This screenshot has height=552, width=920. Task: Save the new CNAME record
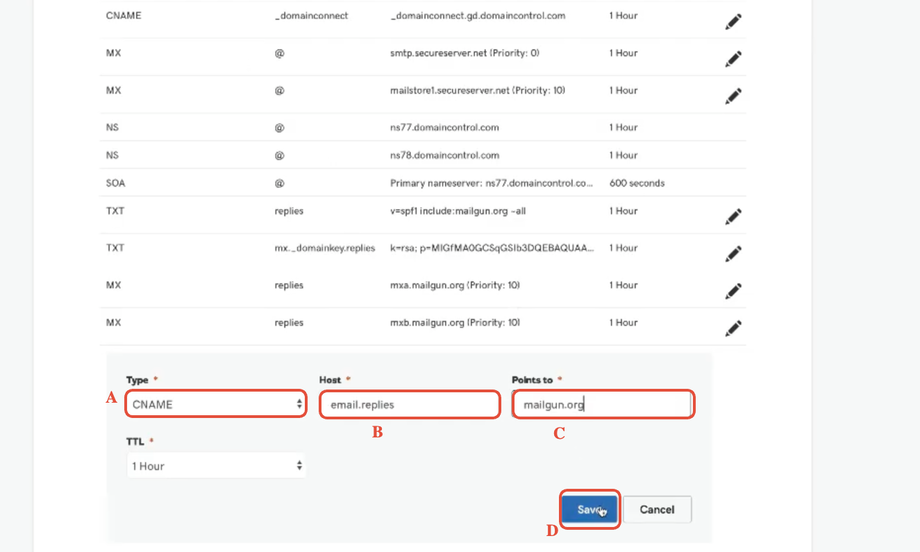[x=590, y=509]
